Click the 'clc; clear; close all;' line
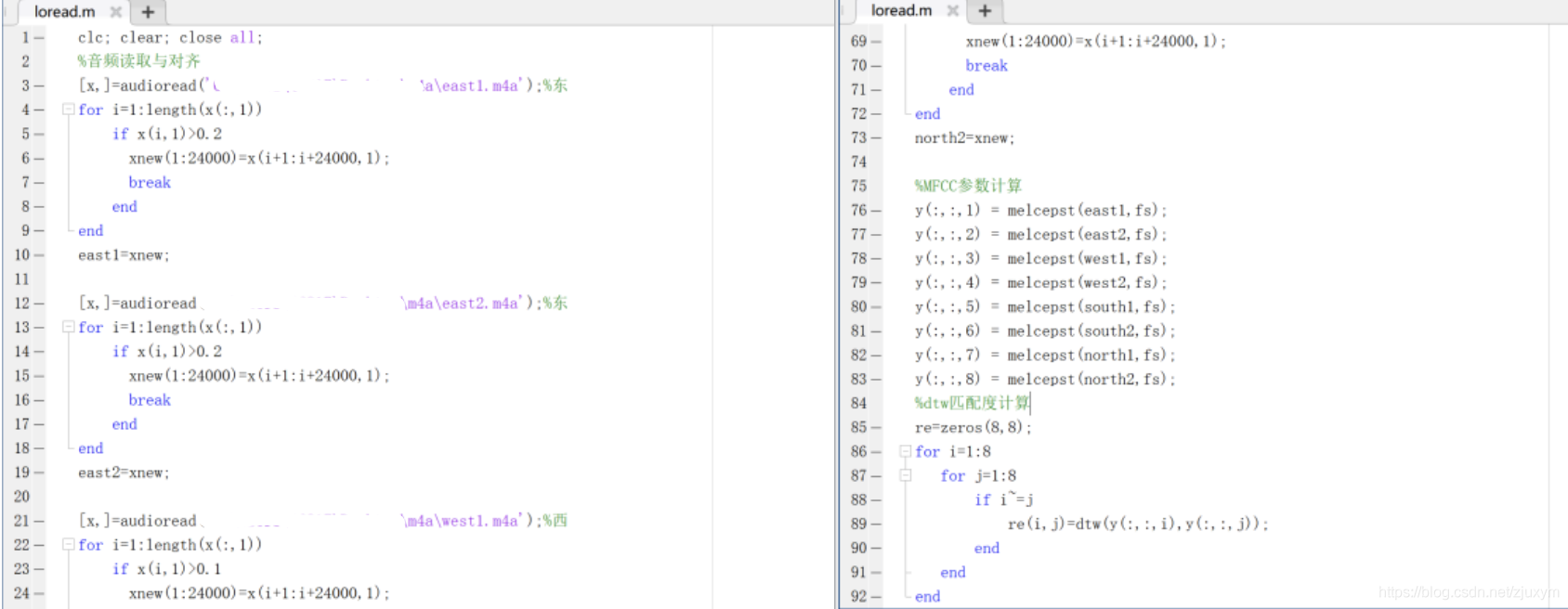Screen dimensions: 1568x609 click(170, 37)
